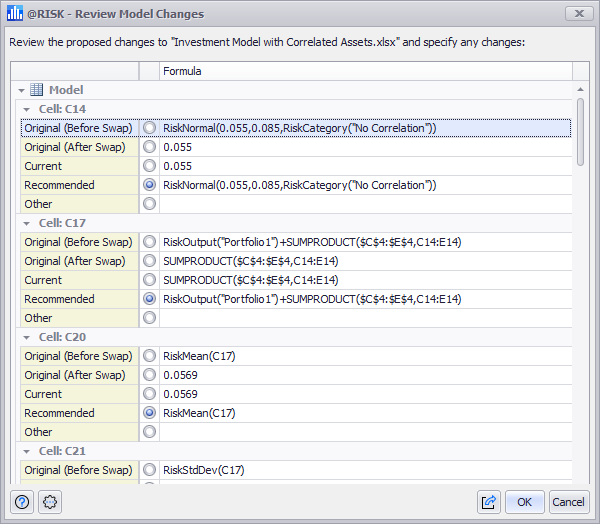Open settings via the gear icon
The image size is (600, 524).
pyautogui.click(x=50, y=502)
